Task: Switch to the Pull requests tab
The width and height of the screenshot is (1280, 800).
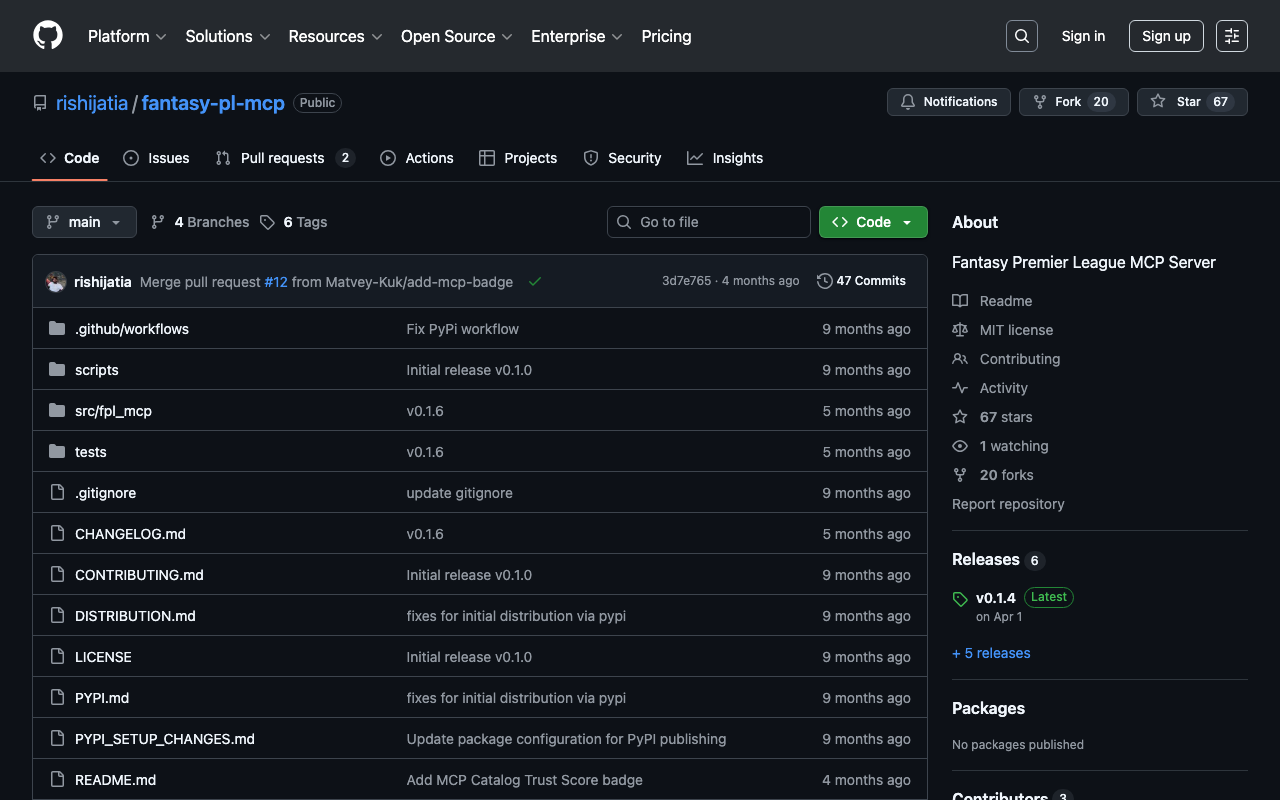Action: point(282,158)
